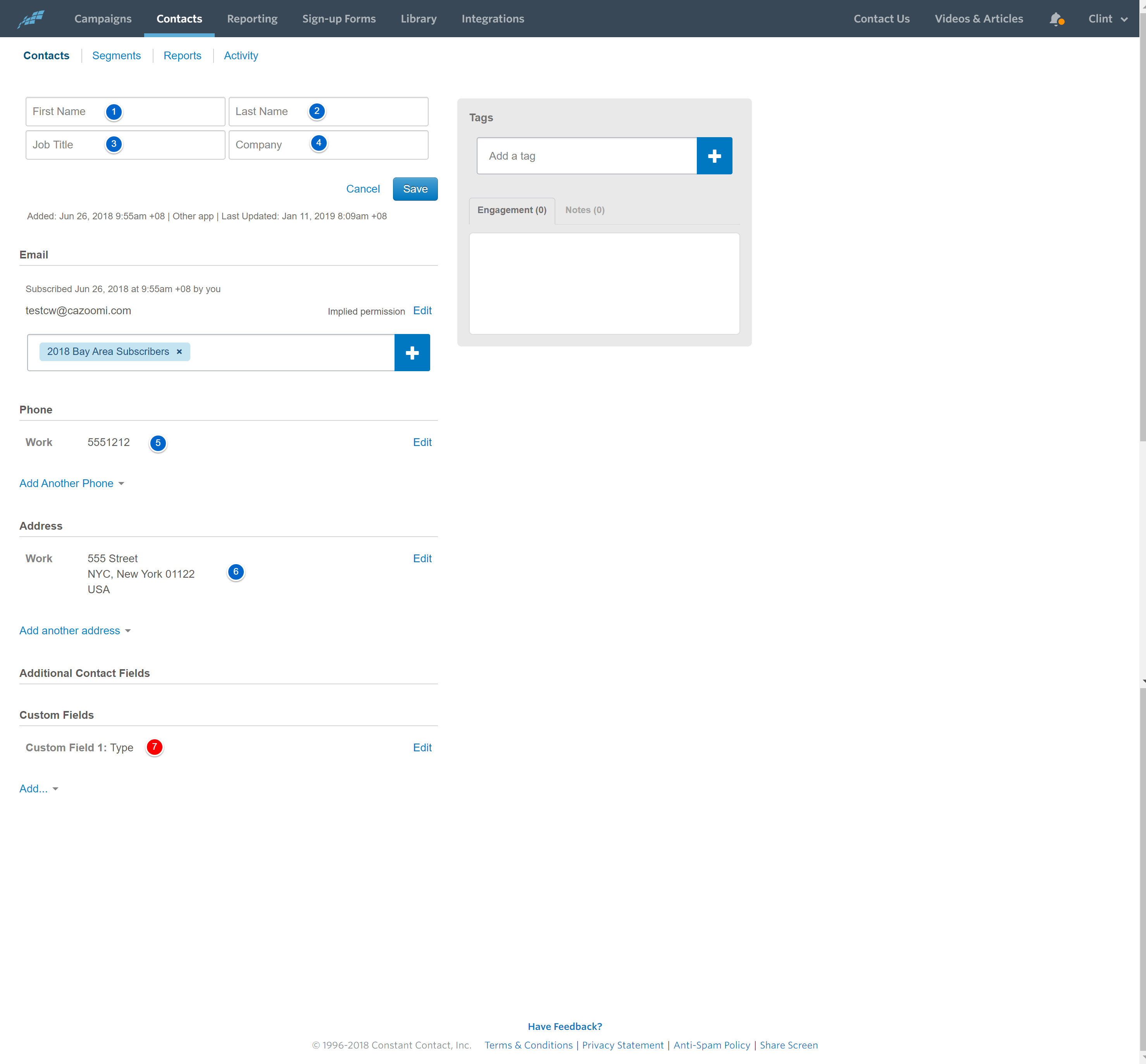This screenshot has height=1064, width=1146.
Task: Switch to the Notes (0) tab
Action: 584,210
